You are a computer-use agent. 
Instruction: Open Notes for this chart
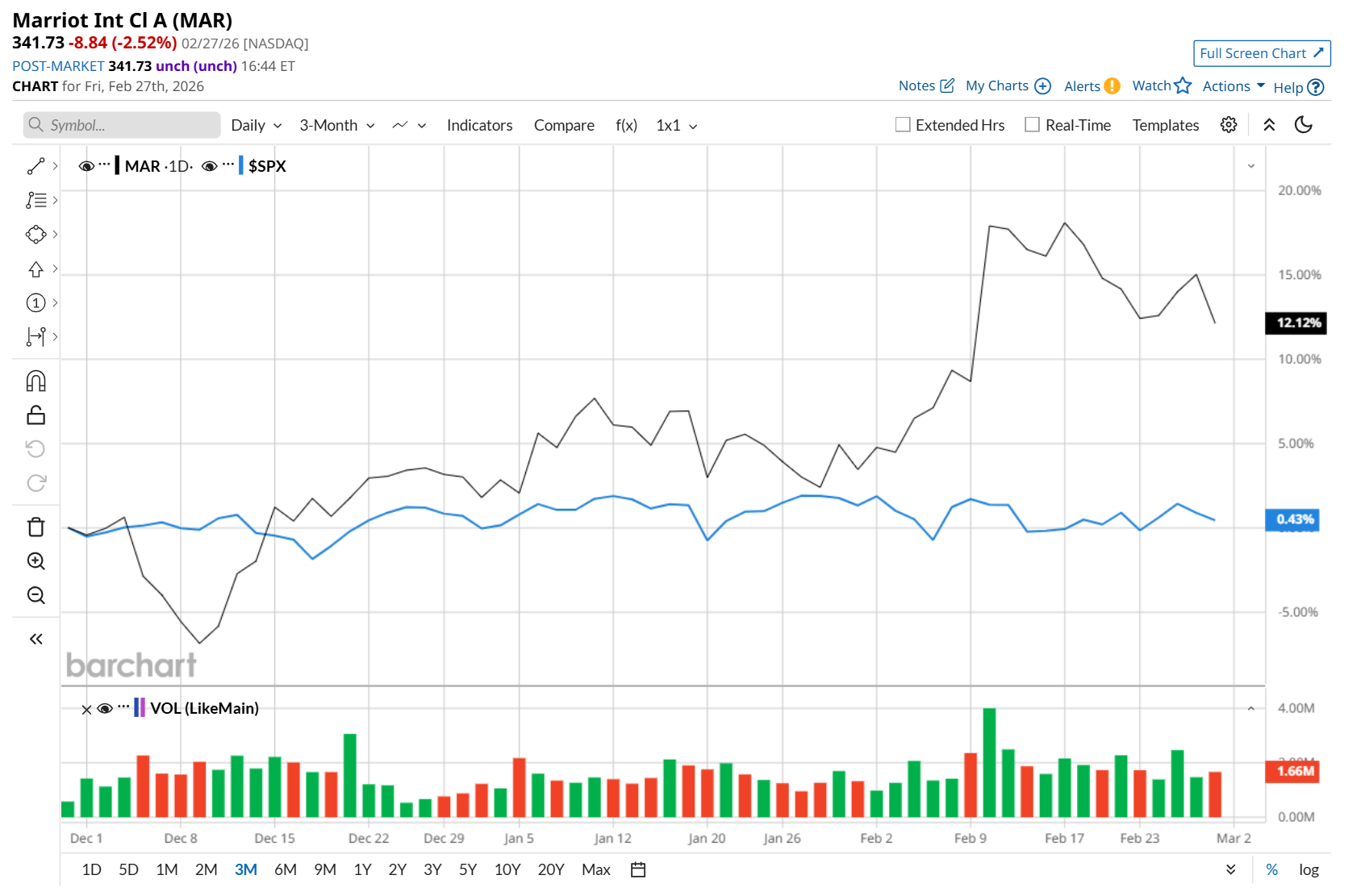[926, 85]
